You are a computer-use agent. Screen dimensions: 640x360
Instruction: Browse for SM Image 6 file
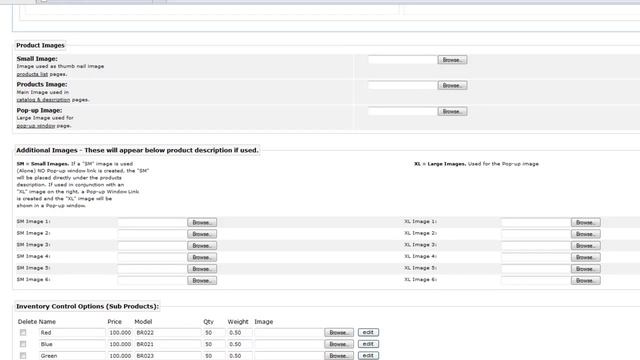202,280
